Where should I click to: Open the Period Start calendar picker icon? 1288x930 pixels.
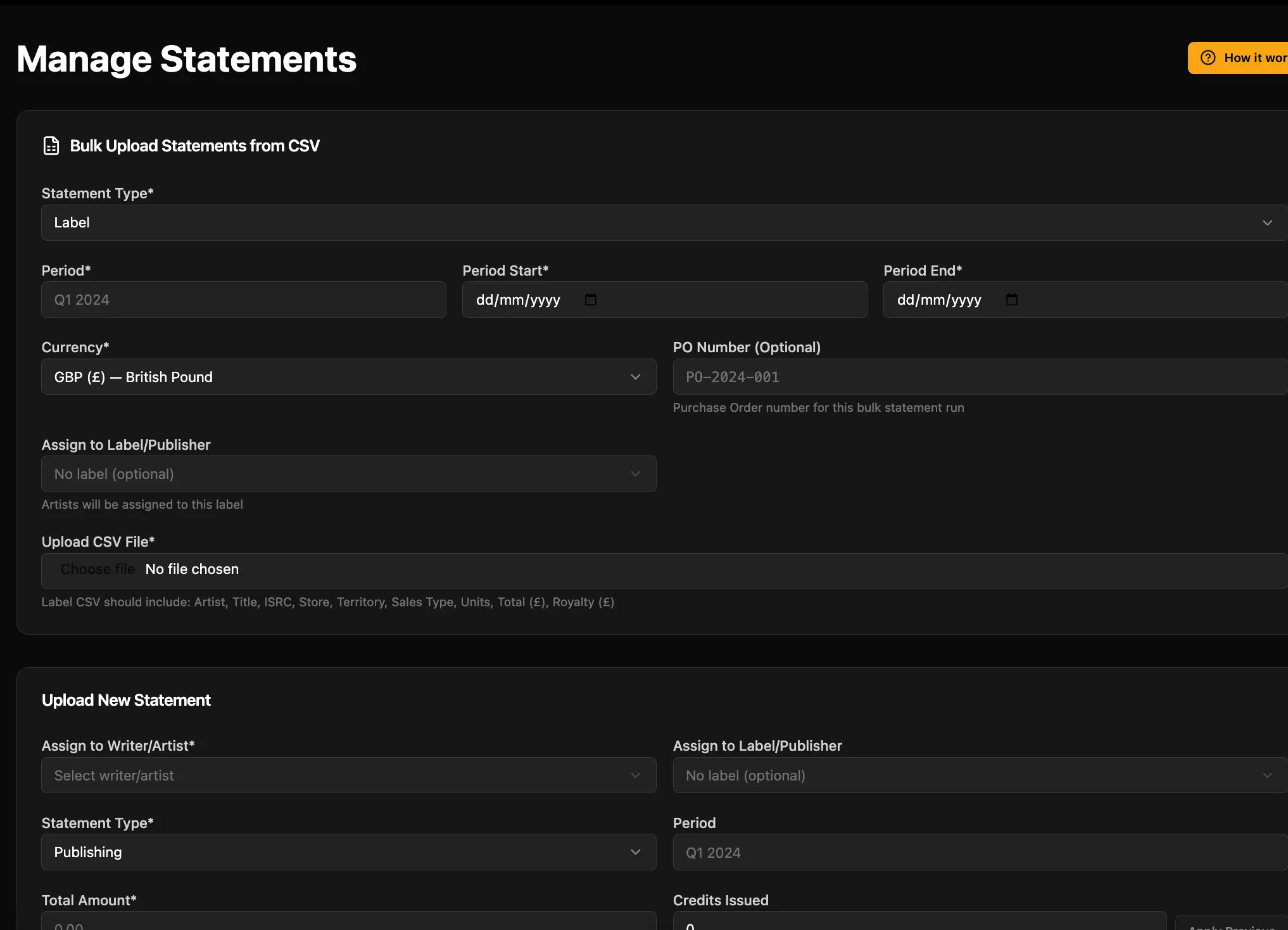click(x=591, y=300)
